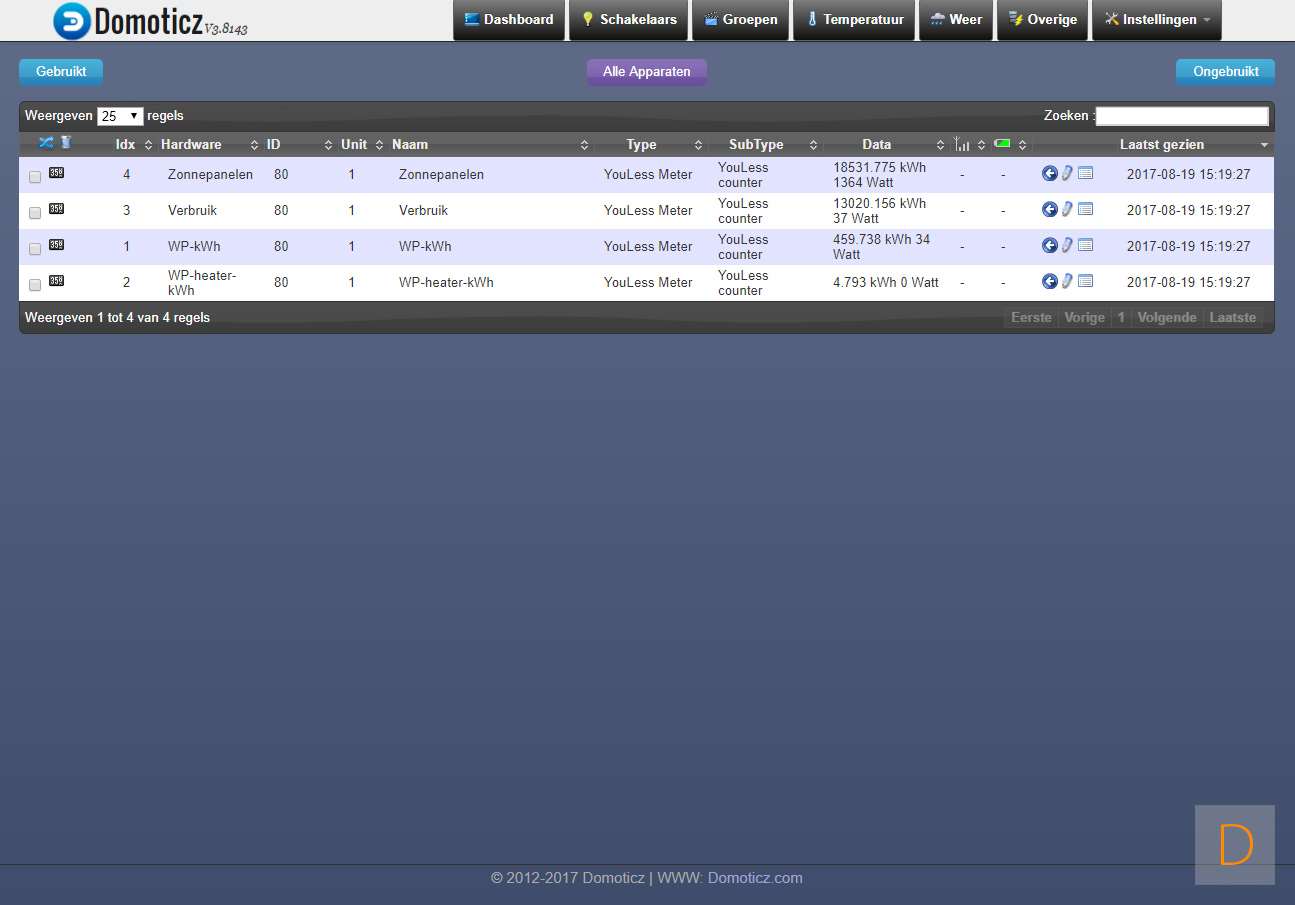Click the counter device icon in WP-kWh row
The image size is (1295, 905).
(56, 245)
